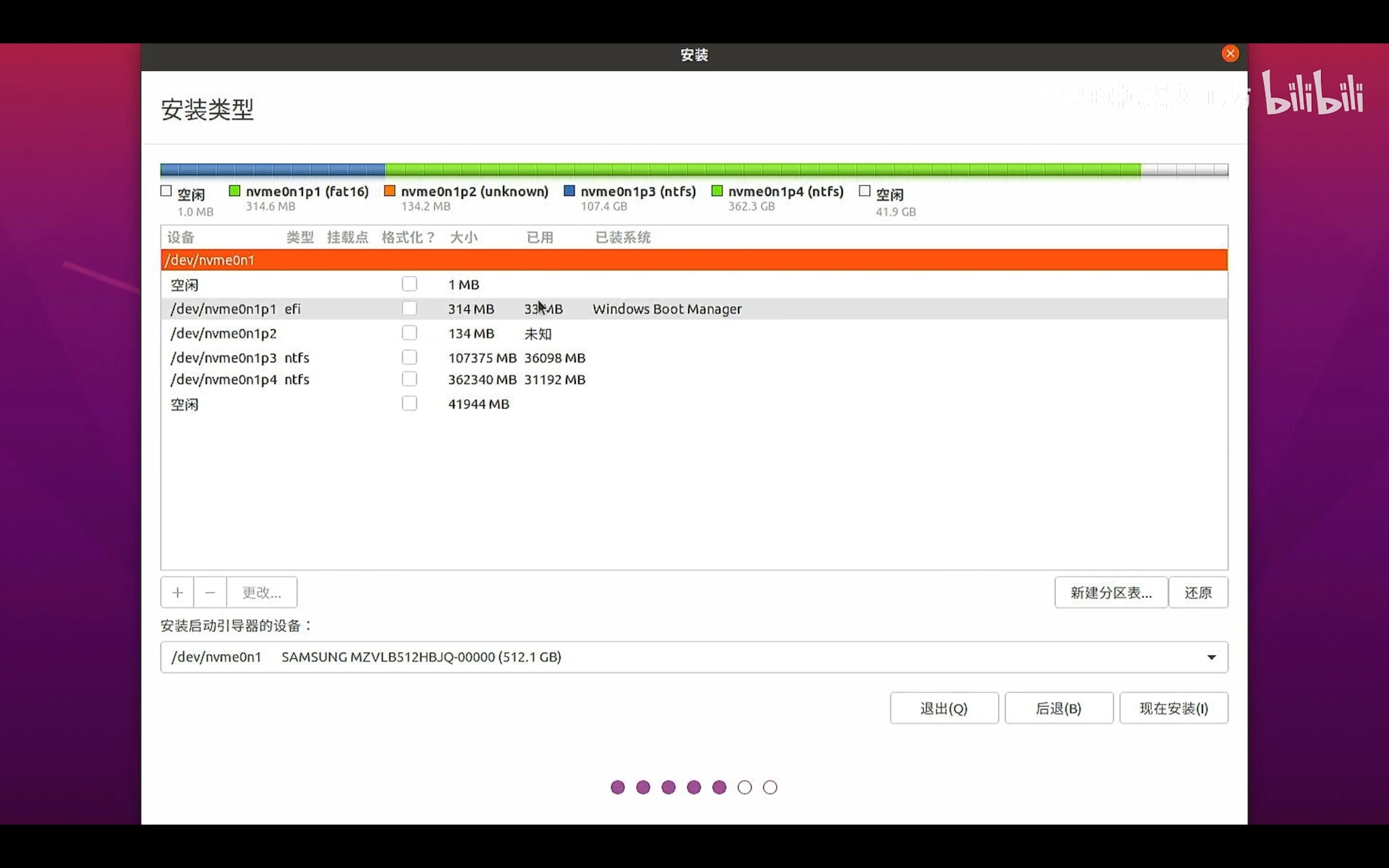Image resolution: width=1389 pixels, height=868 pixels.
Task: Select the /dev/nvme0n1p1 efi row
Action: point(694,309)
